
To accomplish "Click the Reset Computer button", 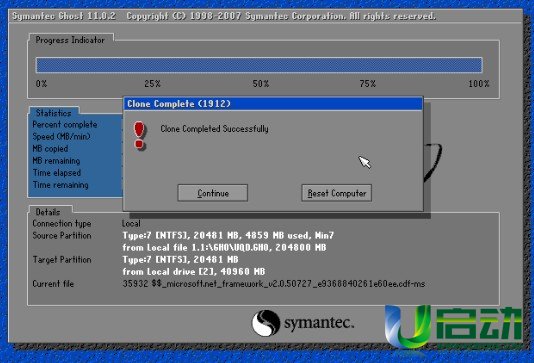I will (x=336, y=193).
